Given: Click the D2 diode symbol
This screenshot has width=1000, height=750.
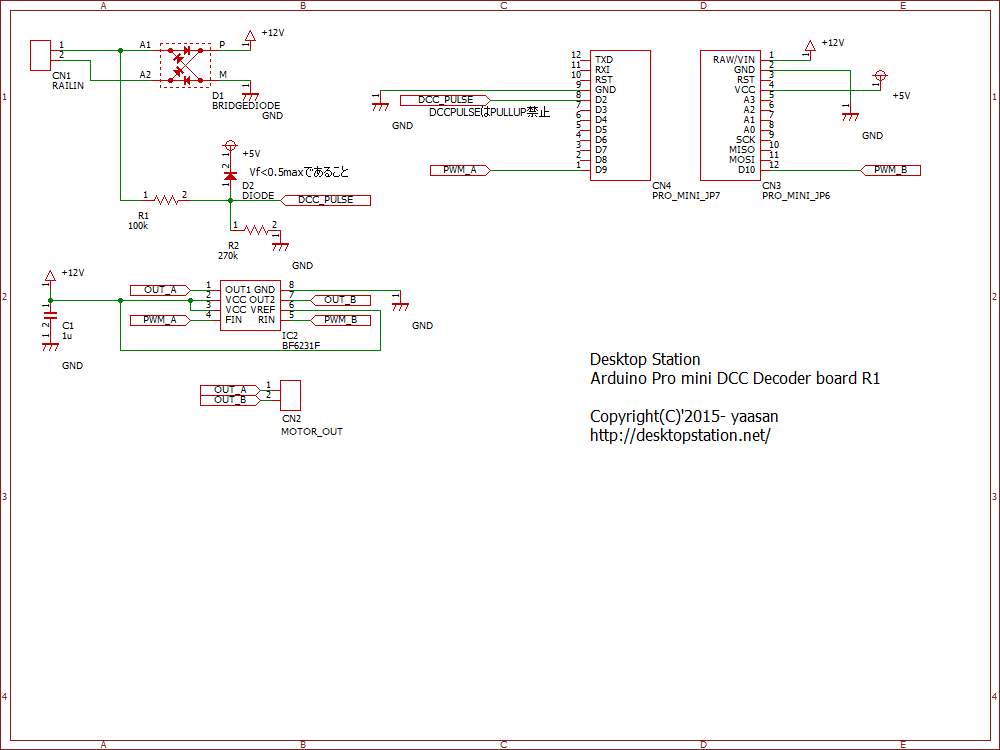Looking at the screenshot, I should (x=230, y=175).
